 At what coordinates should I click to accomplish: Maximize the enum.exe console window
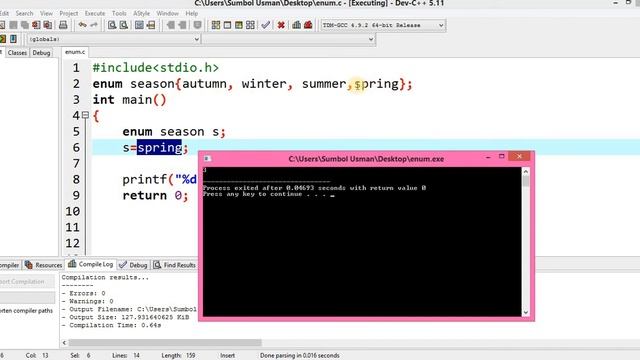pos(502,156)
